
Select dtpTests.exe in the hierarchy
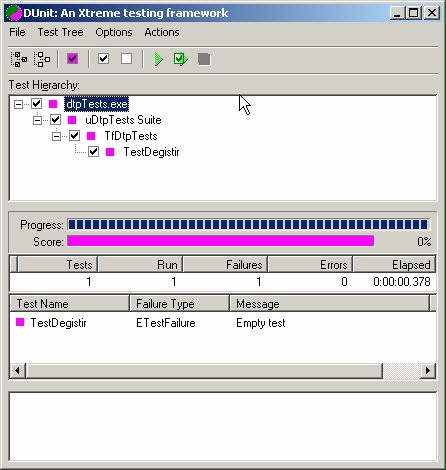(x=97, y=104)
